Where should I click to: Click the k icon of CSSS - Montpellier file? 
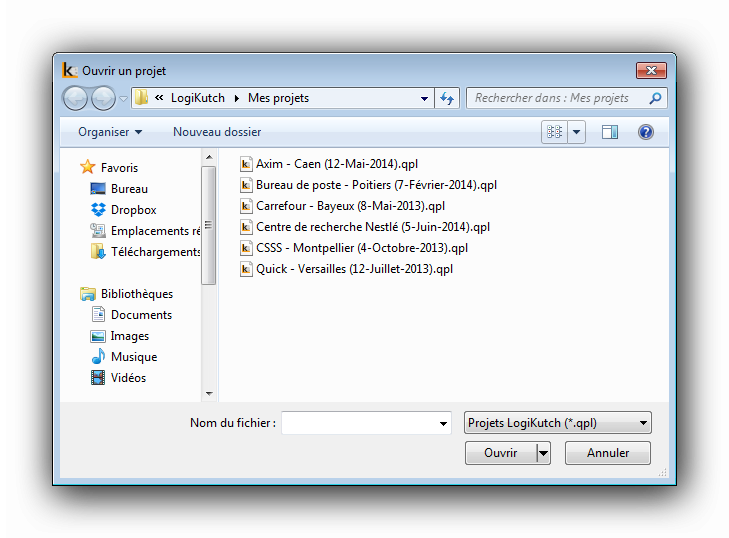pyautogui.click(x=245, y=248)
